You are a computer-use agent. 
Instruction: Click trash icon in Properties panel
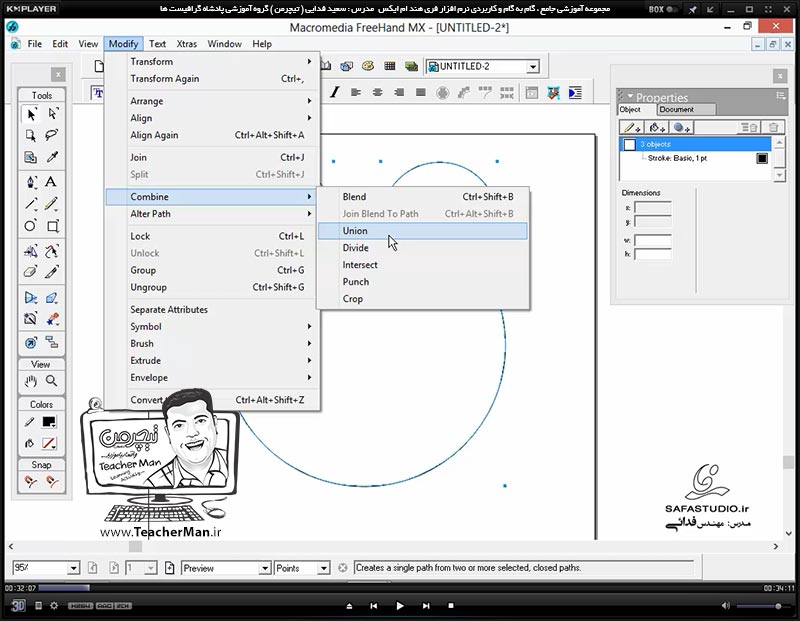pyautogui.click(x=773, y=128)
